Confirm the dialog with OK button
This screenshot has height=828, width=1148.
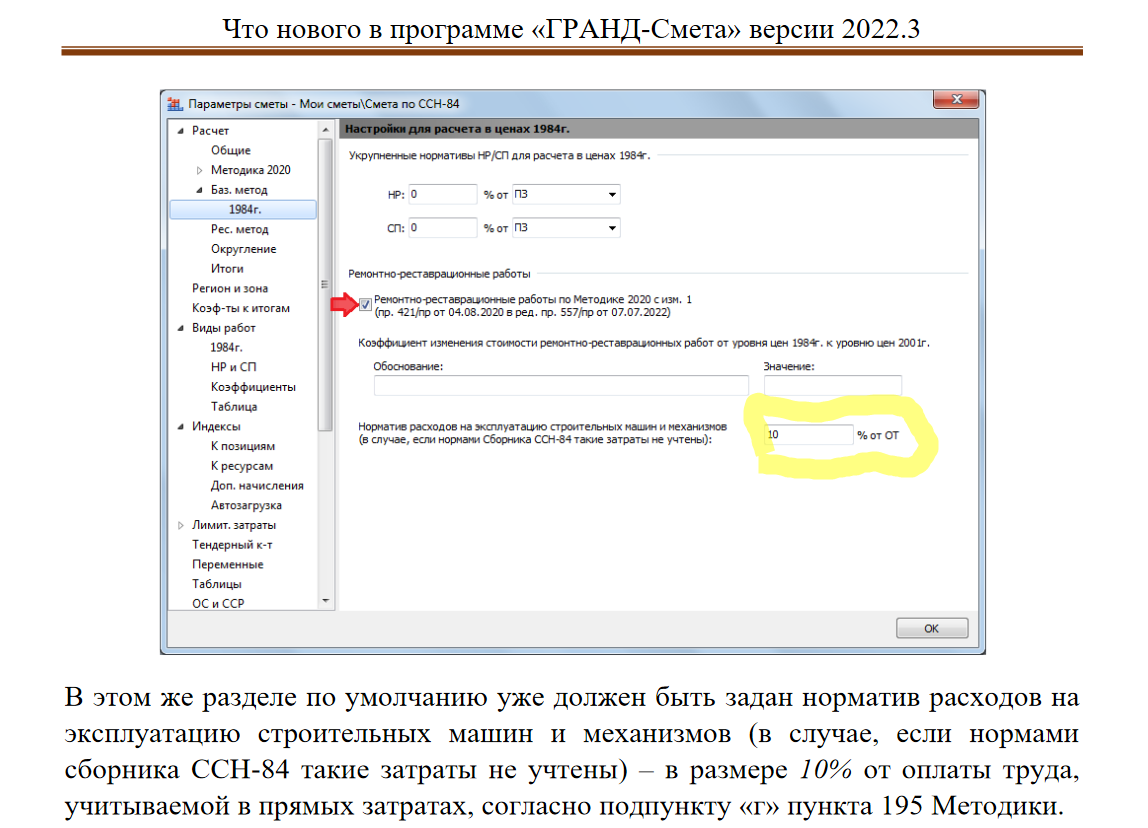pos(931,628)
